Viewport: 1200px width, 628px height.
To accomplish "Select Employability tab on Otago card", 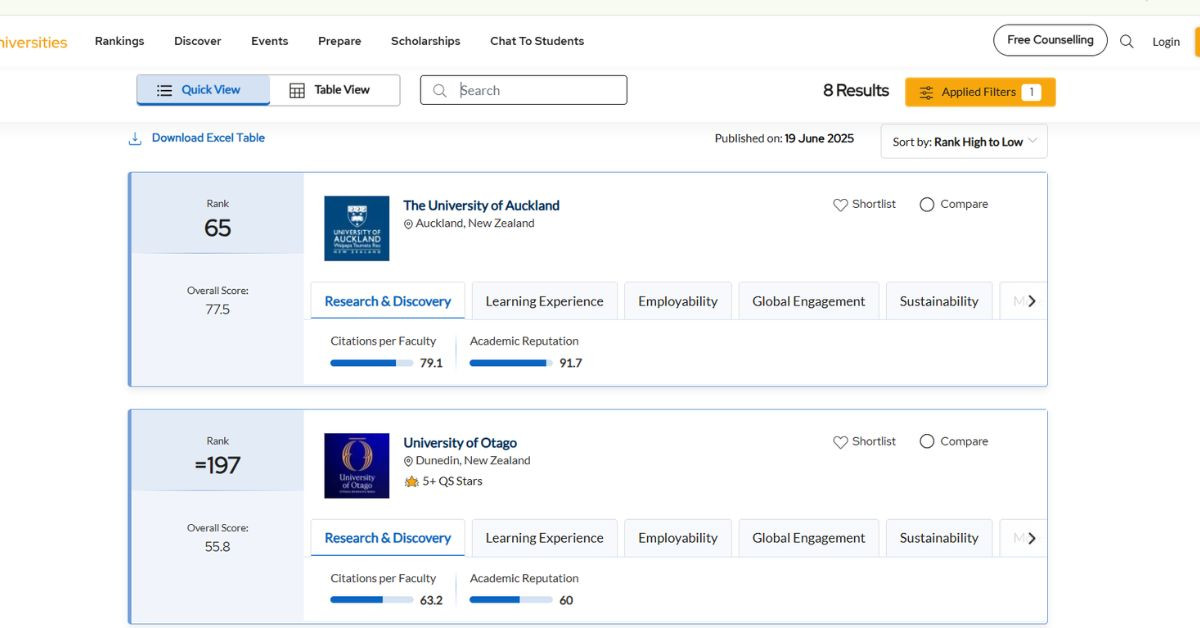I will [678, 538].
